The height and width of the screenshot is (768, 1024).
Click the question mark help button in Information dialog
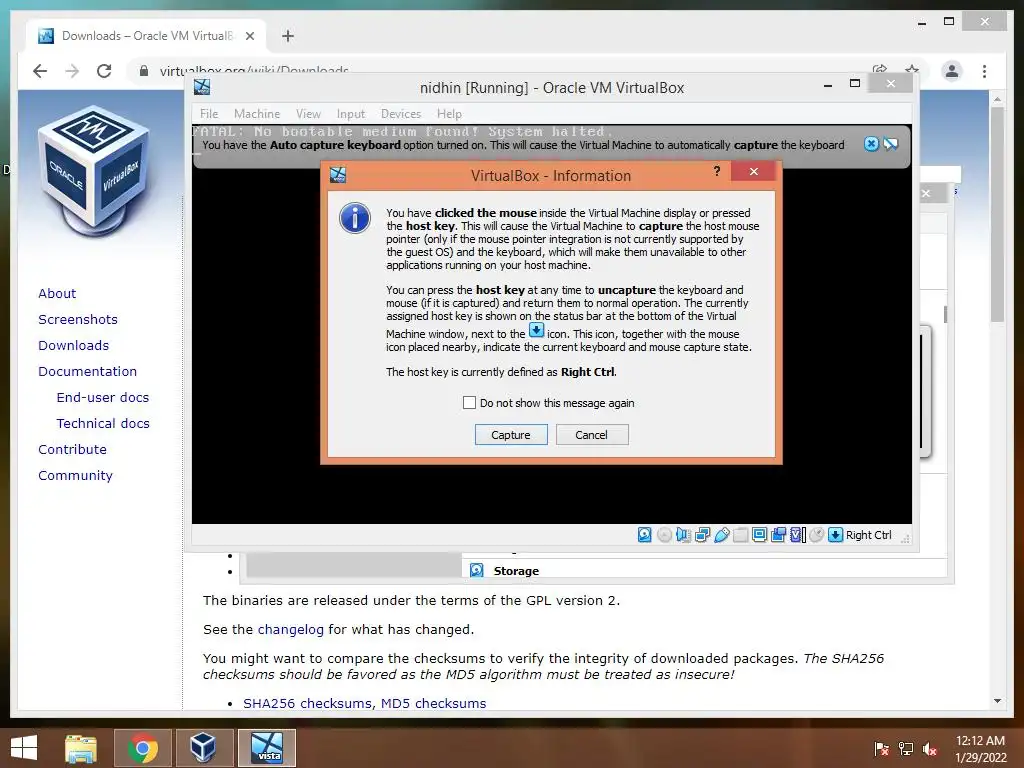coord(717,171)
